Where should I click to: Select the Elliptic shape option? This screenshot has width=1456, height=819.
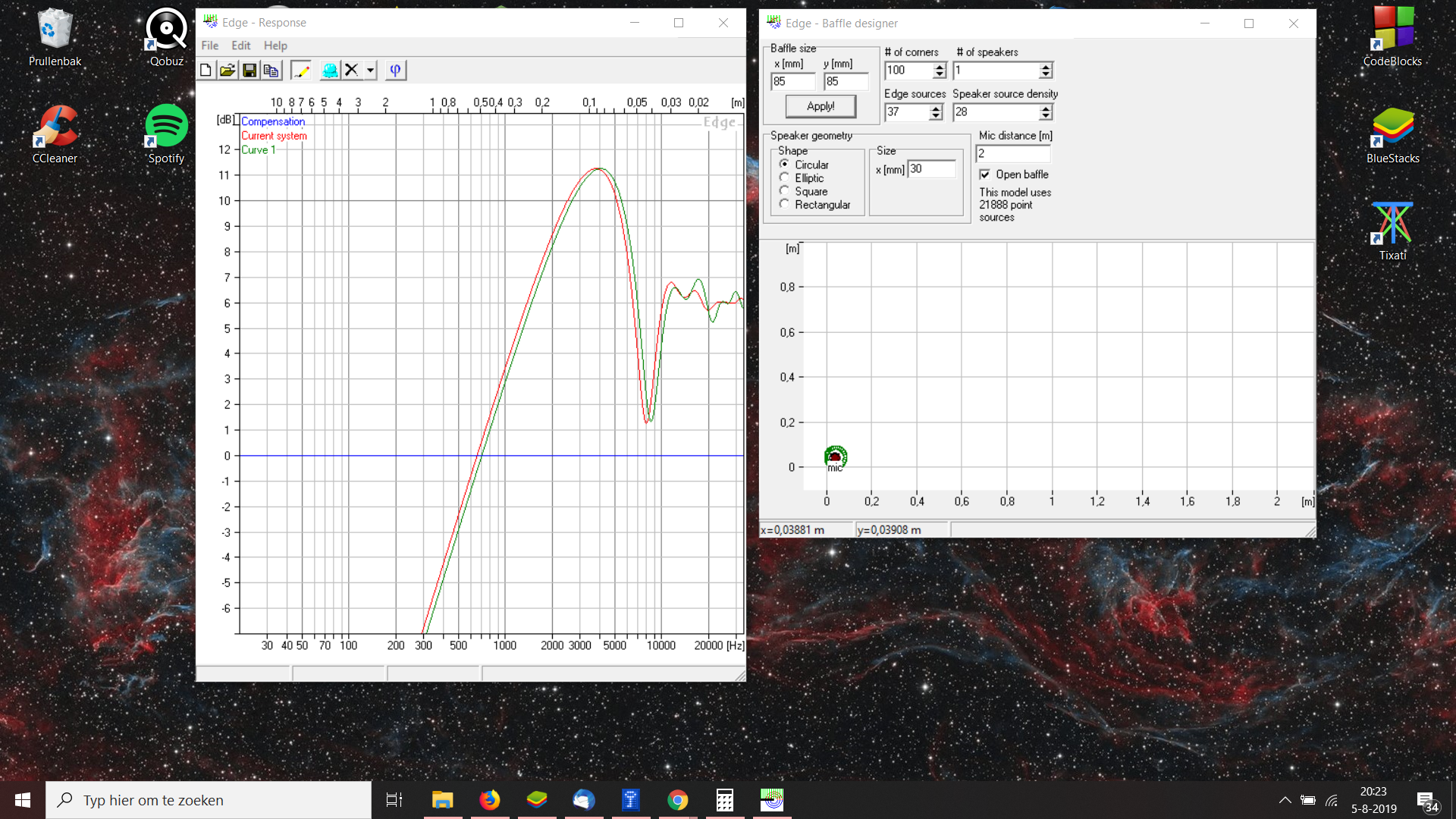(x=784, y=177)
